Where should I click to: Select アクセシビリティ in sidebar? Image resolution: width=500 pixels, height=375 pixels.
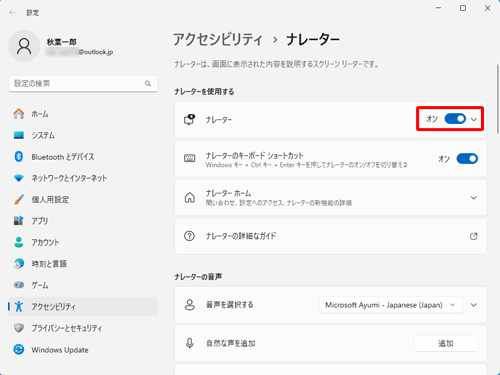click(83, 306)
